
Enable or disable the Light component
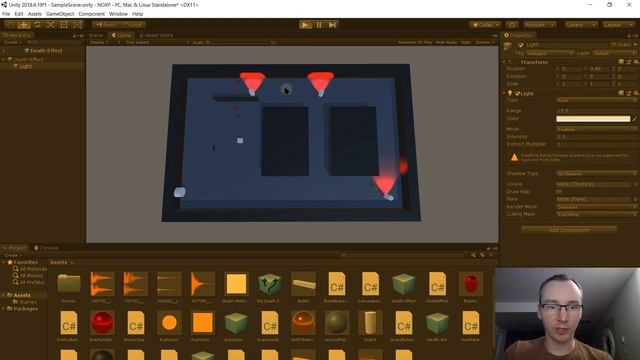[517, 93]
